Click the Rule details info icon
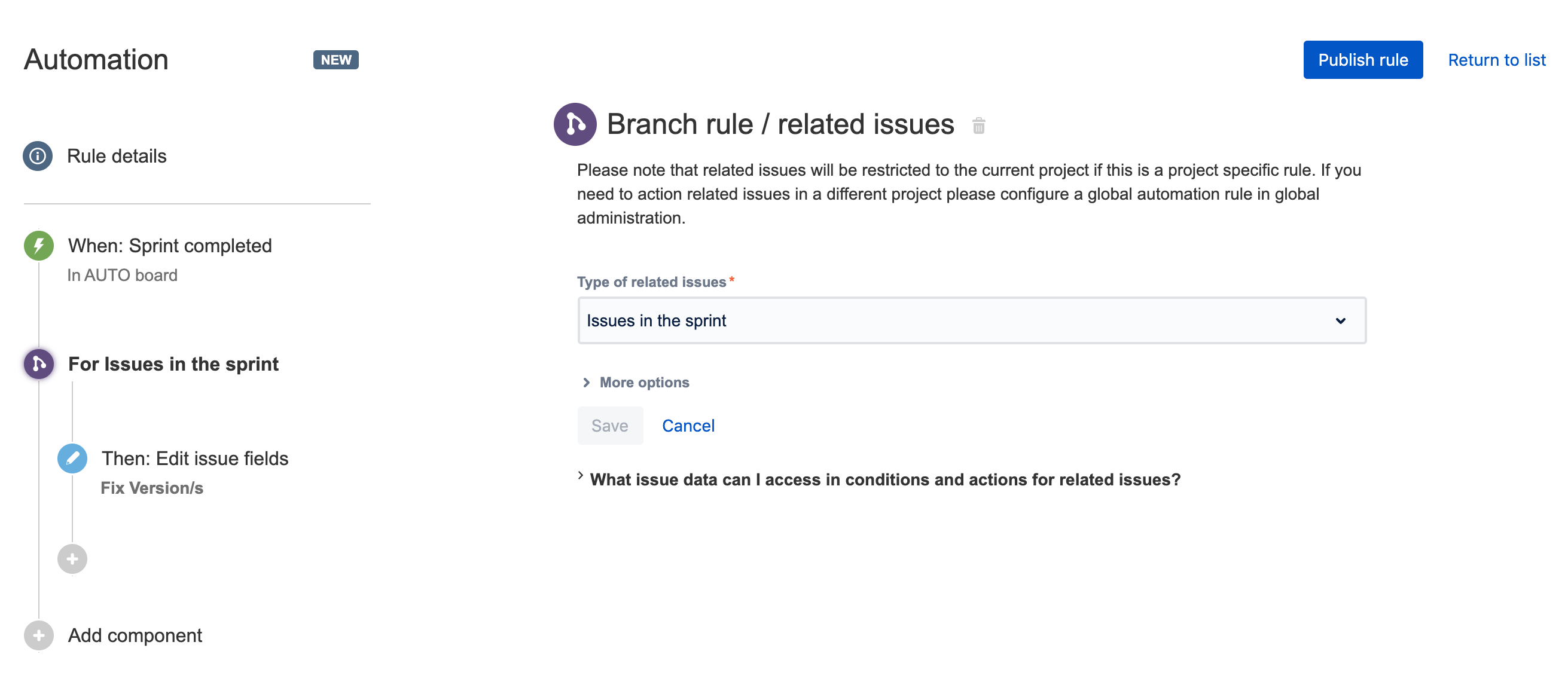 38,156
